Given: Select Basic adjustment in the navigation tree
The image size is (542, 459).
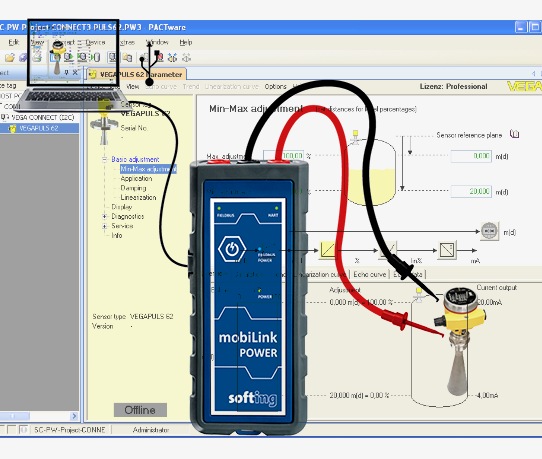Looking at the screenshot, I should tap(135, 159).
